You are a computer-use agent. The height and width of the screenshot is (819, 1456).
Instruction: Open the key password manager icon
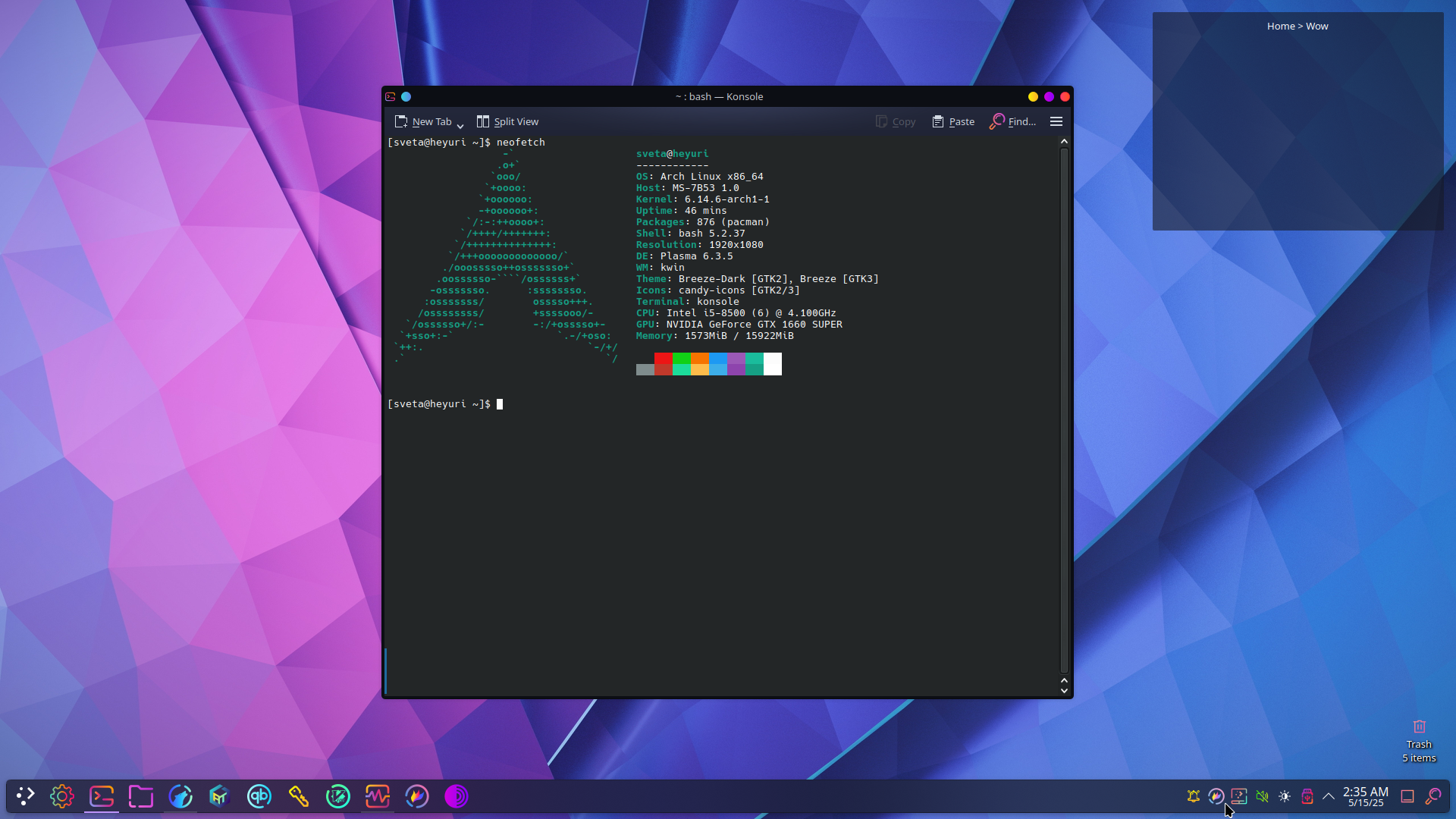(x=299, y=796)
